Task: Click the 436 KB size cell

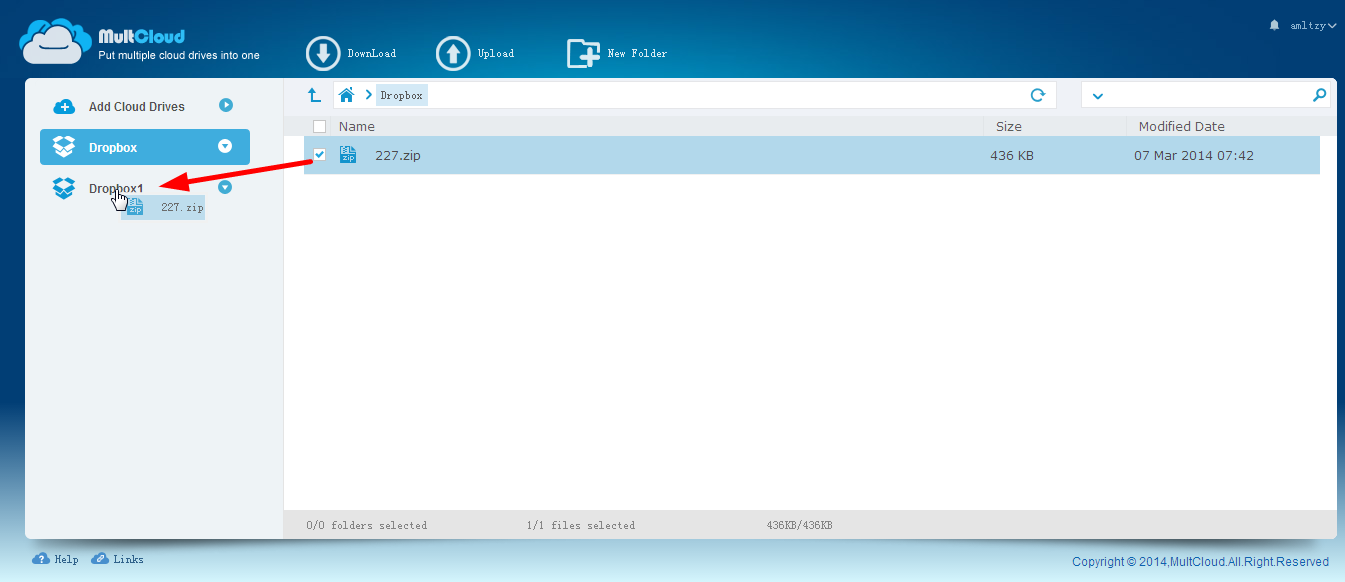Action: click(1012, 156)
